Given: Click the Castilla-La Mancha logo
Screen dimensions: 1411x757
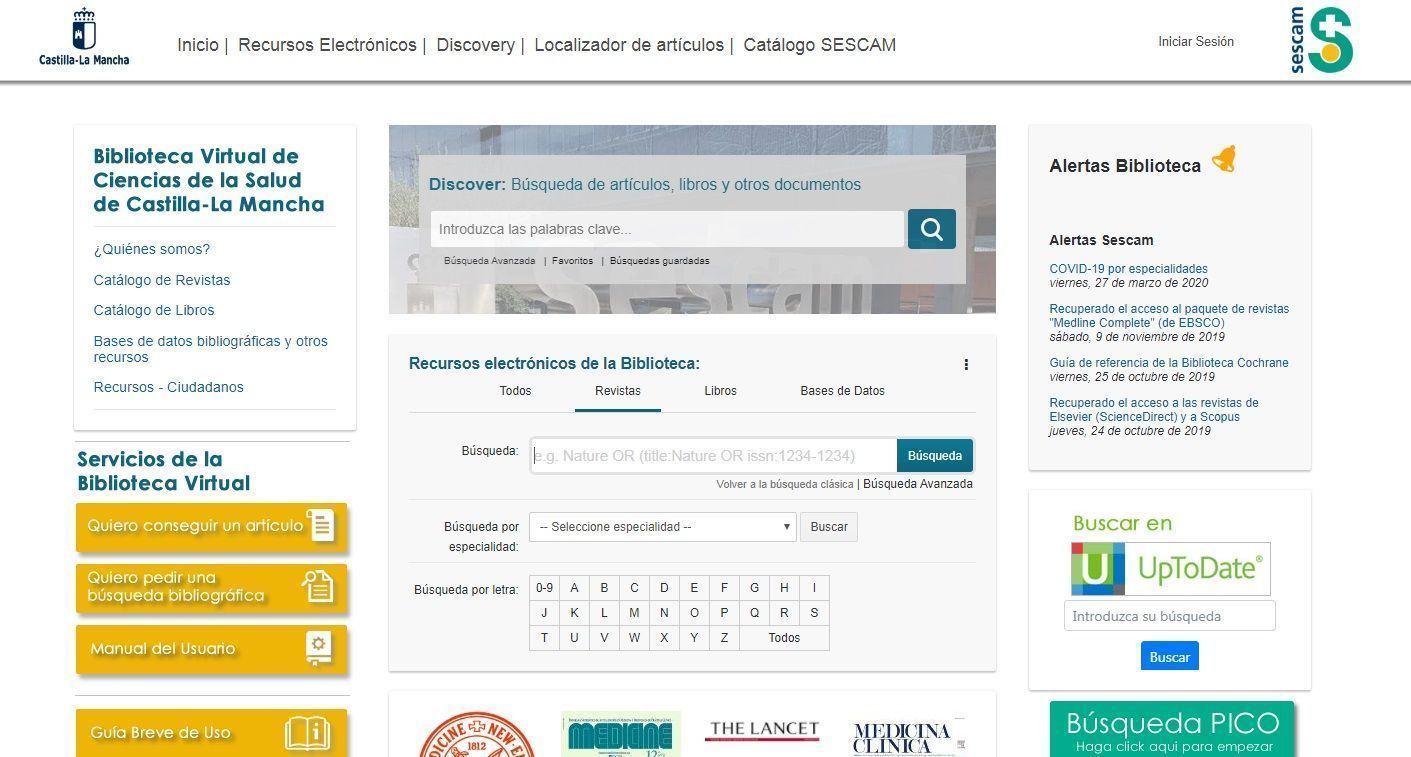Looking at the screenshot, I should (x=84, y=37).
